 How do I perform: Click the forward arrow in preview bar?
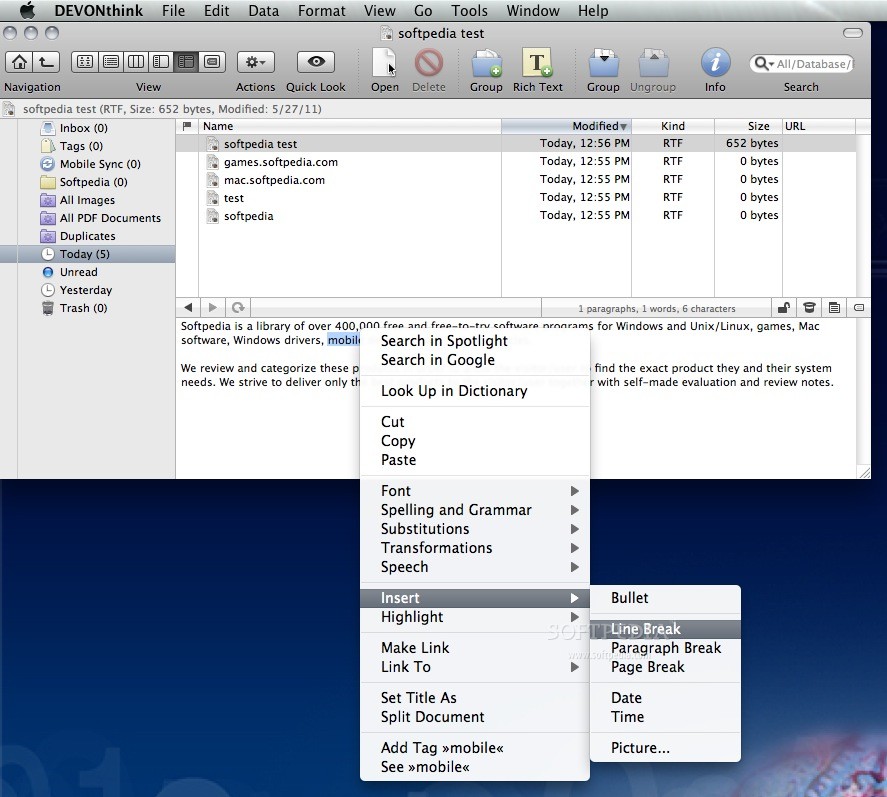point(213,308)
